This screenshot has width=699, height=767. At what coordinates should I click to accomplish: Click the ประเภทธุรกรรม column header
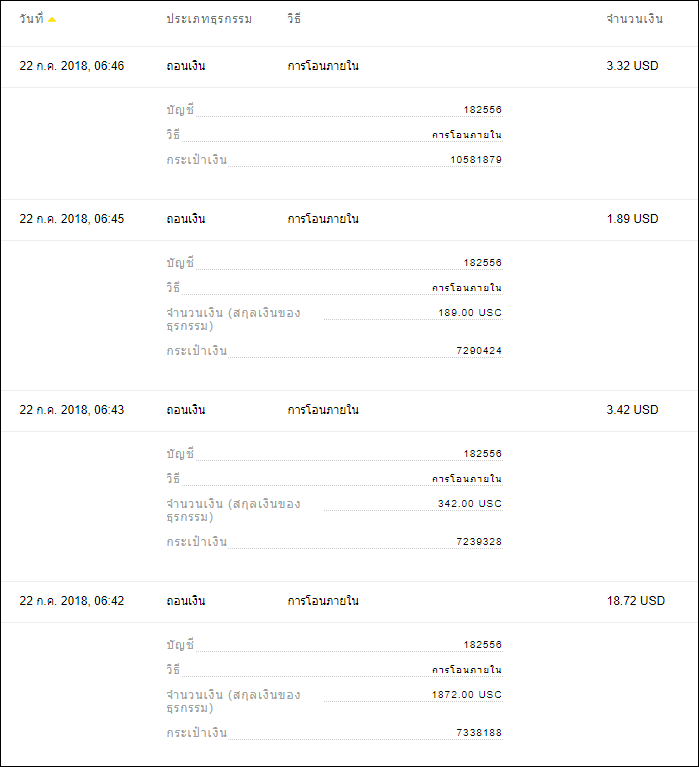209,19
